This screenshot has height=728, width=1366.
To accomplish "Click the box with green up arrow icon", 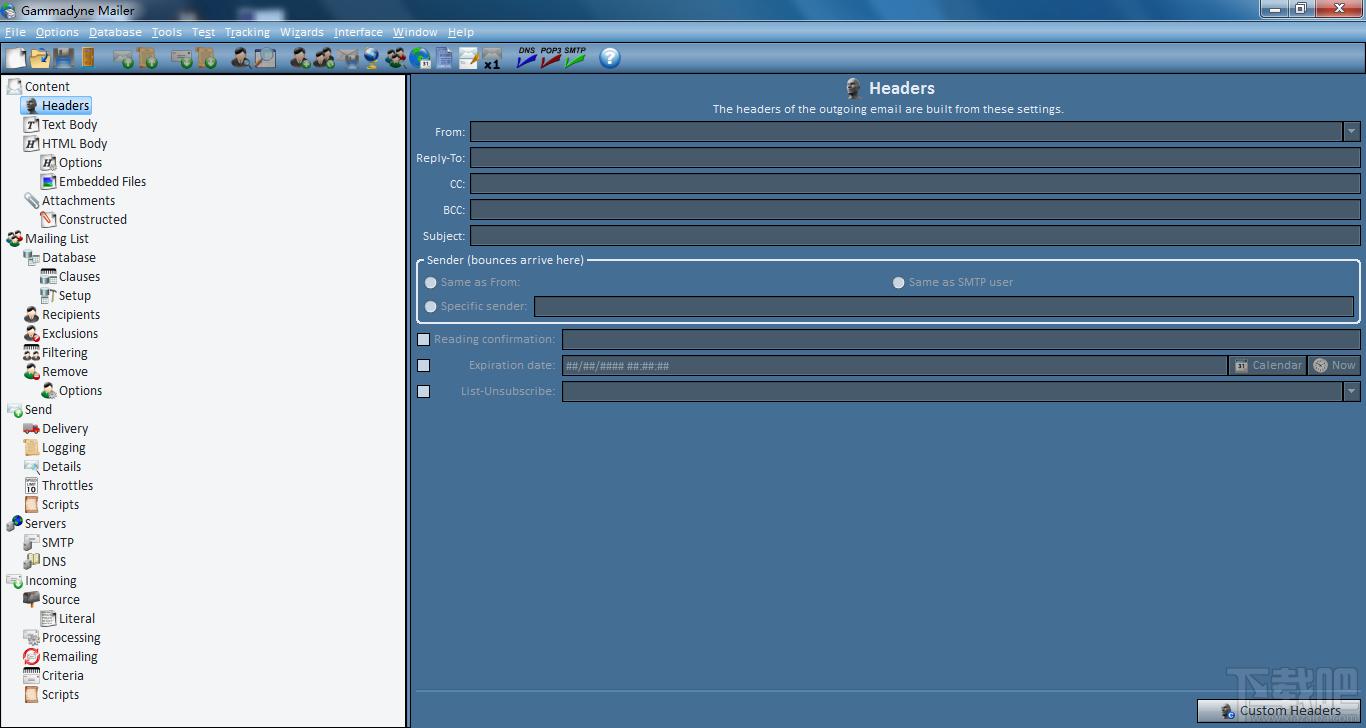I will tap(147, 58).
